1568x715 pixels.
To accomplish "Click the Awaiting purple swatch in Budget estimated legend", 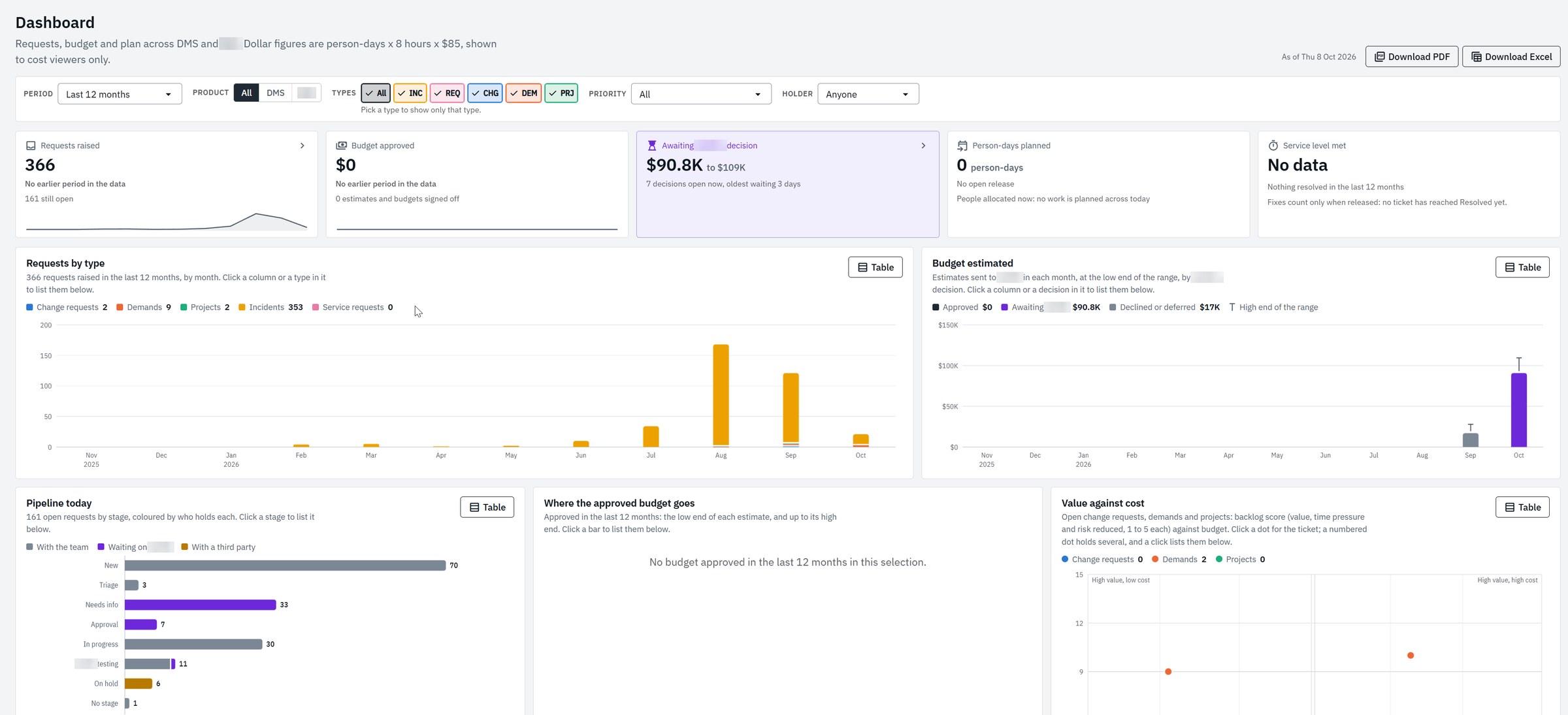I will [x=1004, y=308].
